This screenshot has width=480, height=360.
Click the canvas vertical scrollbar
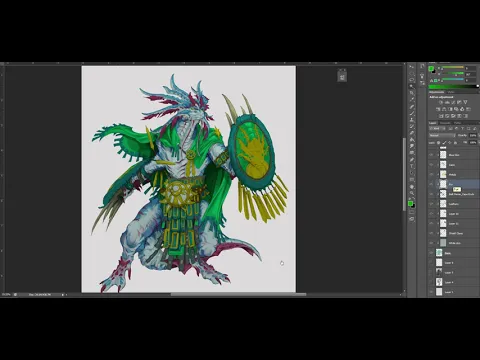click(x=405, y=174)
